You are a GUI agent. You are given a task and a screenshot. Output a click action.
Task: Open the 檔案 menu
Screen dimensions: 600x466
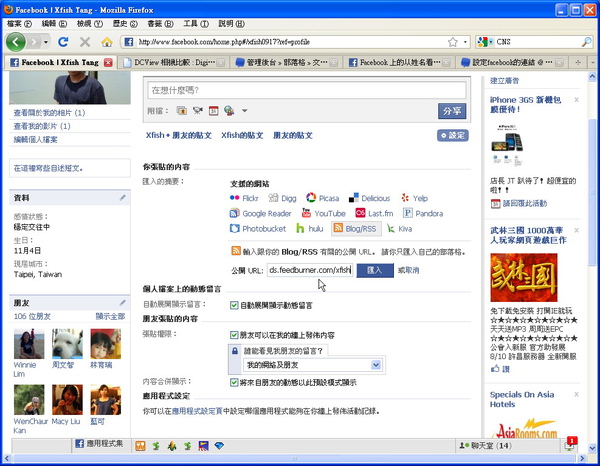pos(19,24)
